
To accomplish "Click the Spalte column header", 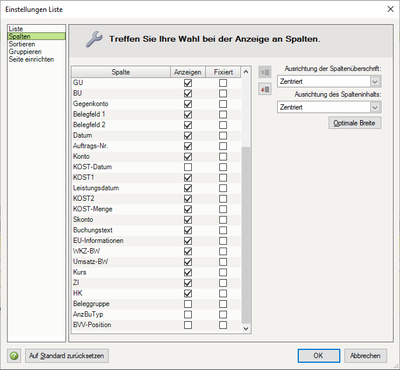I will 121,72.
